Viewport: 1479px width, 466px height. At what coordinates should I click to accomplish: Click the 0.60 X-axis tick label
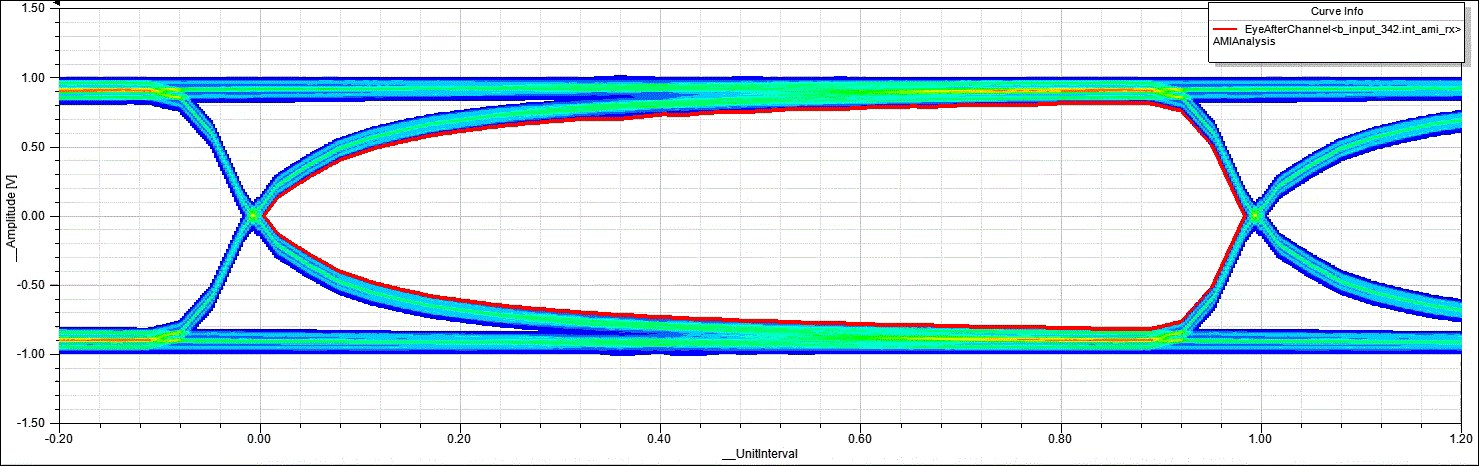(x=860, y=437)
